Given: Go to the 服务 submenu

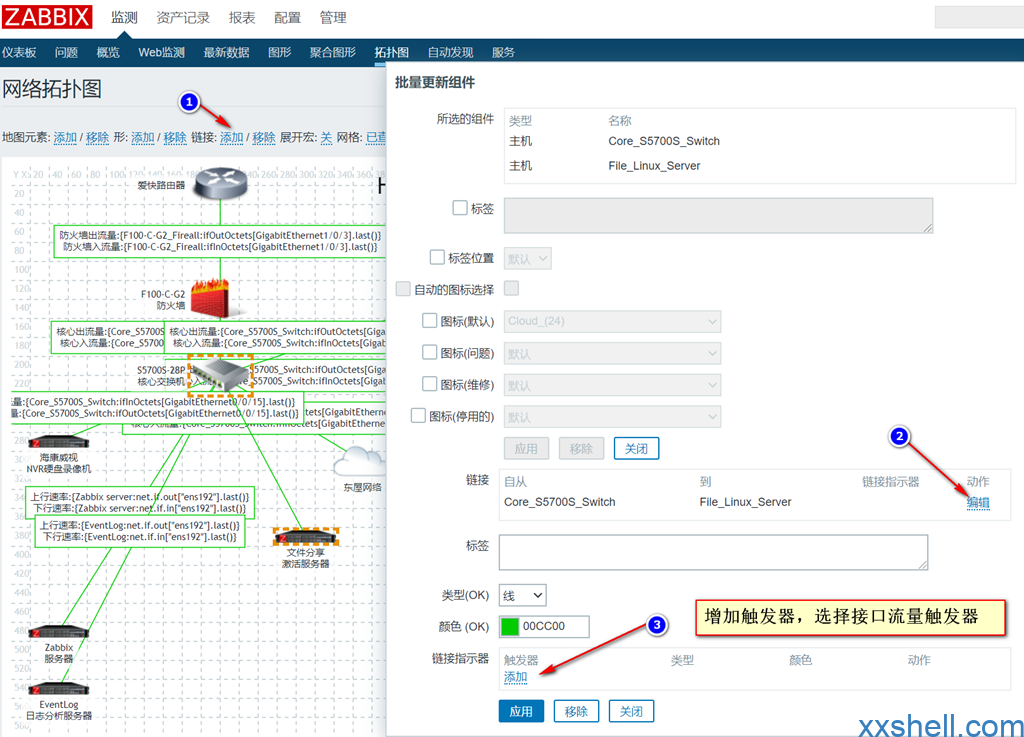Looking at the screenshot, I should click(504, 52).
